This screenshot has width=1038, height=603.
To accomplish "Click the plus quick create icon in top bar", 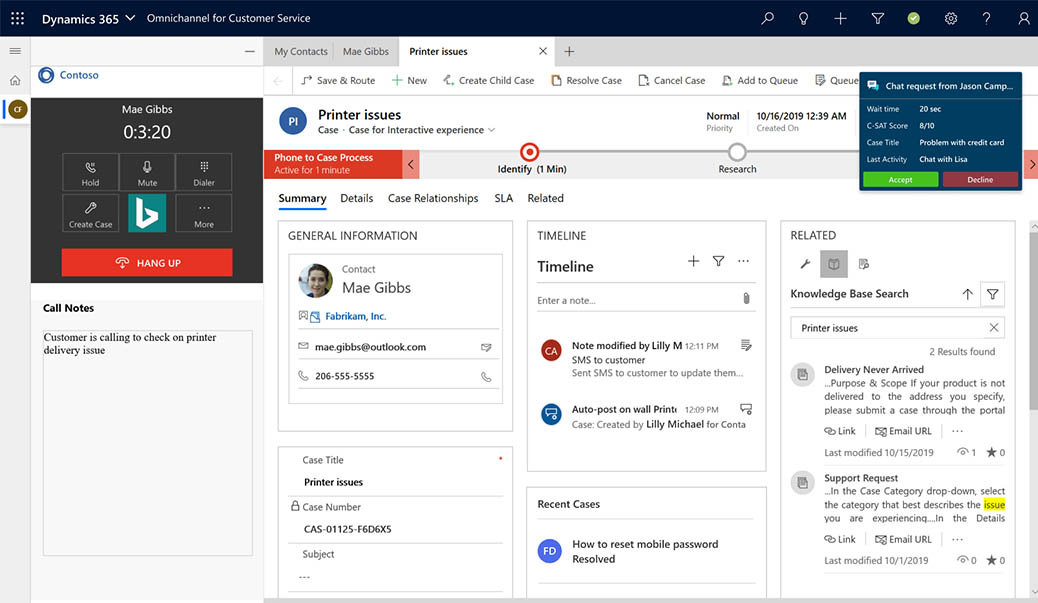I will [840, 19].
